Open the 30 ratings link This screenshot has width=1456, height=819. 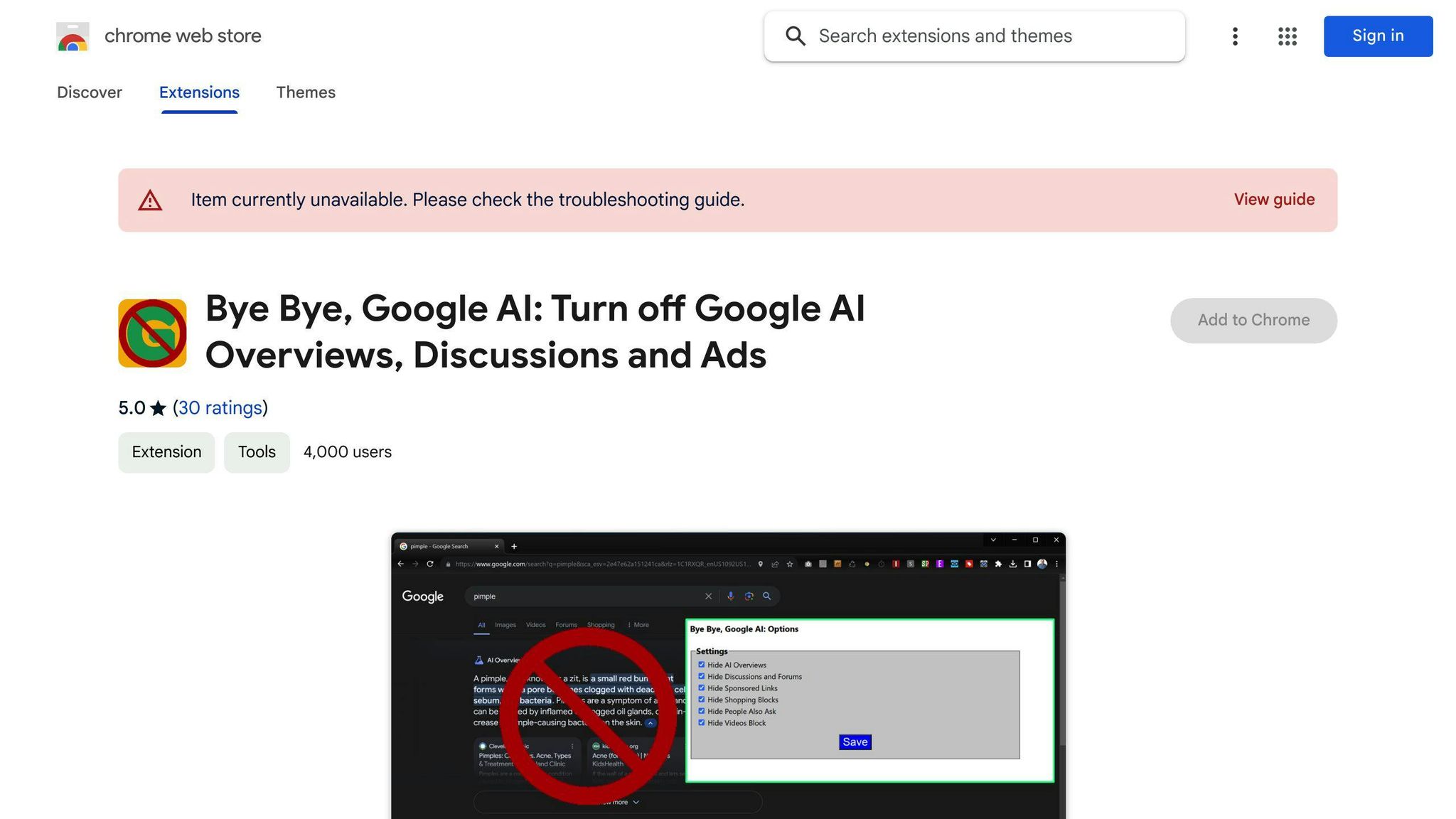click(220, 407)
